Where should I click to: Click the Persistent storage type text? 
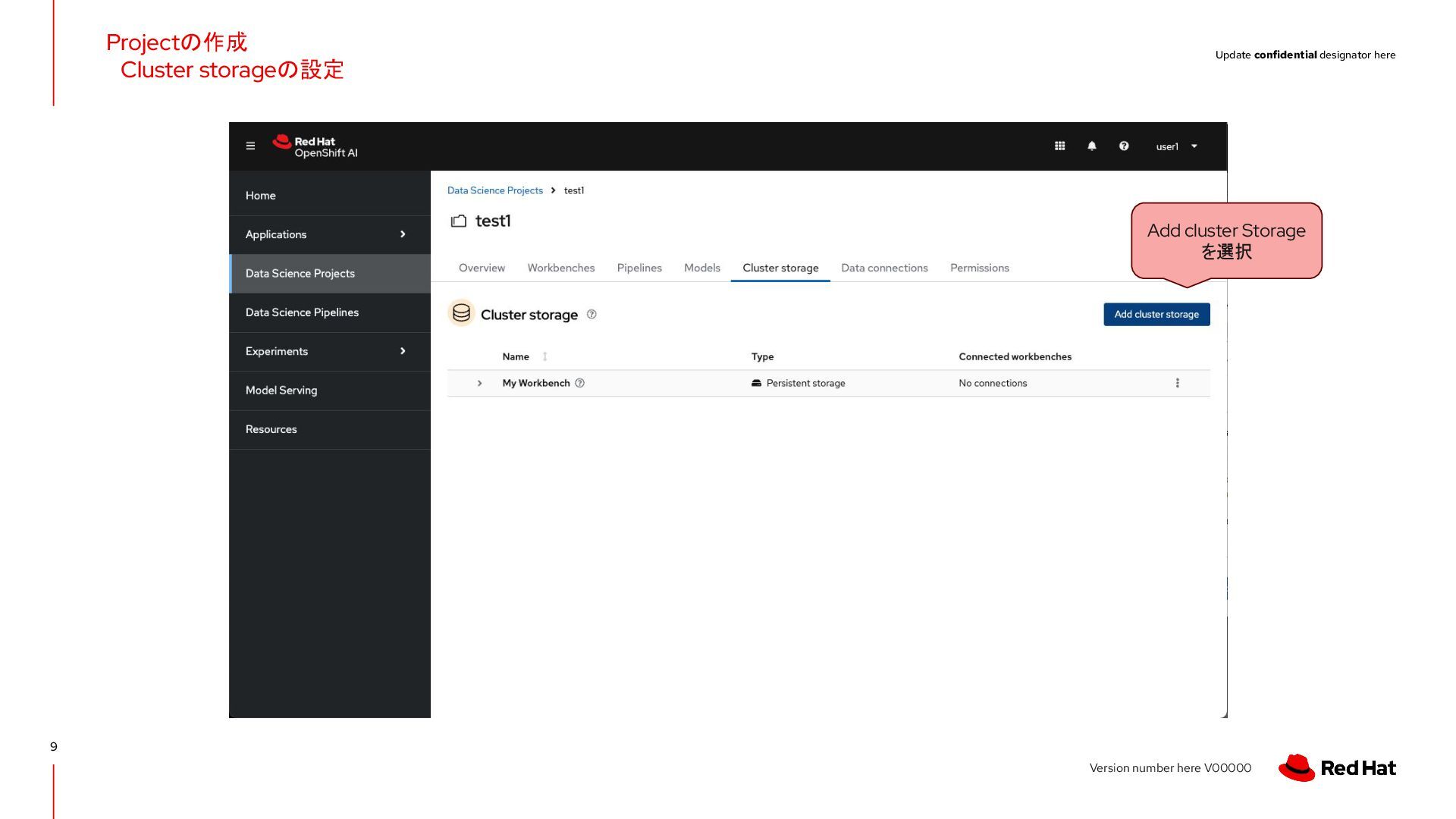pyautogui.click(x=805, y=383)
